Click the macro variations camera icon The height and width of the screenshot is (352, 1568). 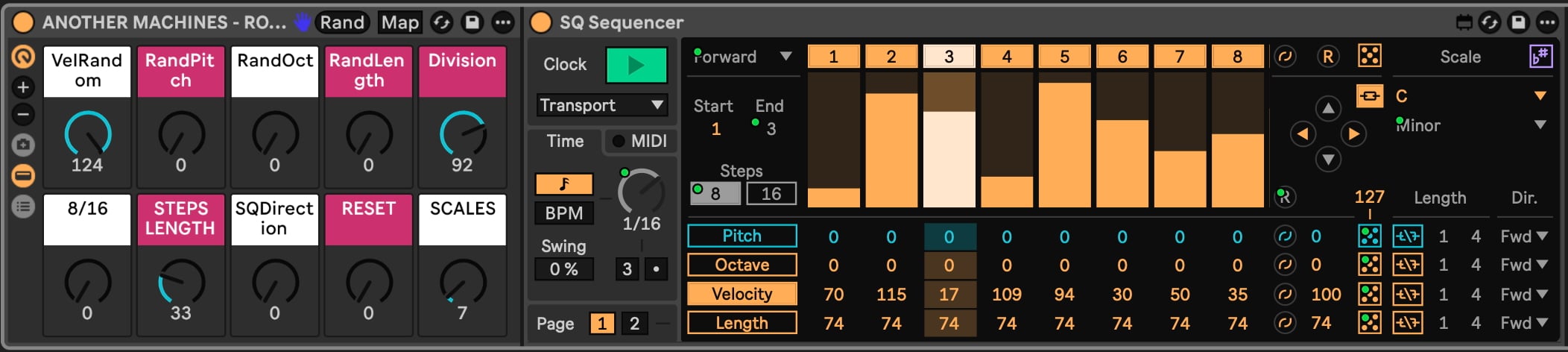(x=23, y=145)
